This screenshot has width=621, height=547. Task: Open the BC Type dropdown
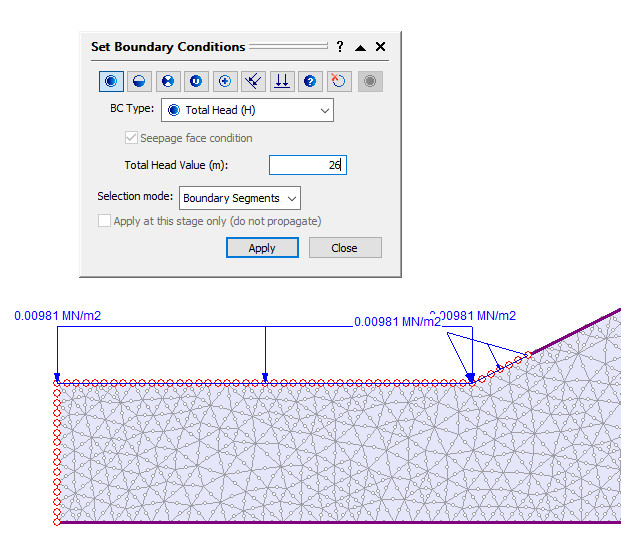click(247, 110)
